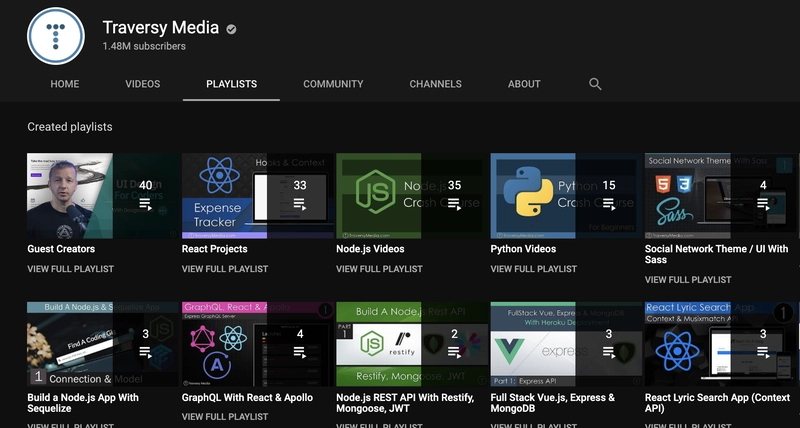
Task: Click the Expense Tracker React Projects thumbnail
Action: pyautogui.click(x=258, y=196)
